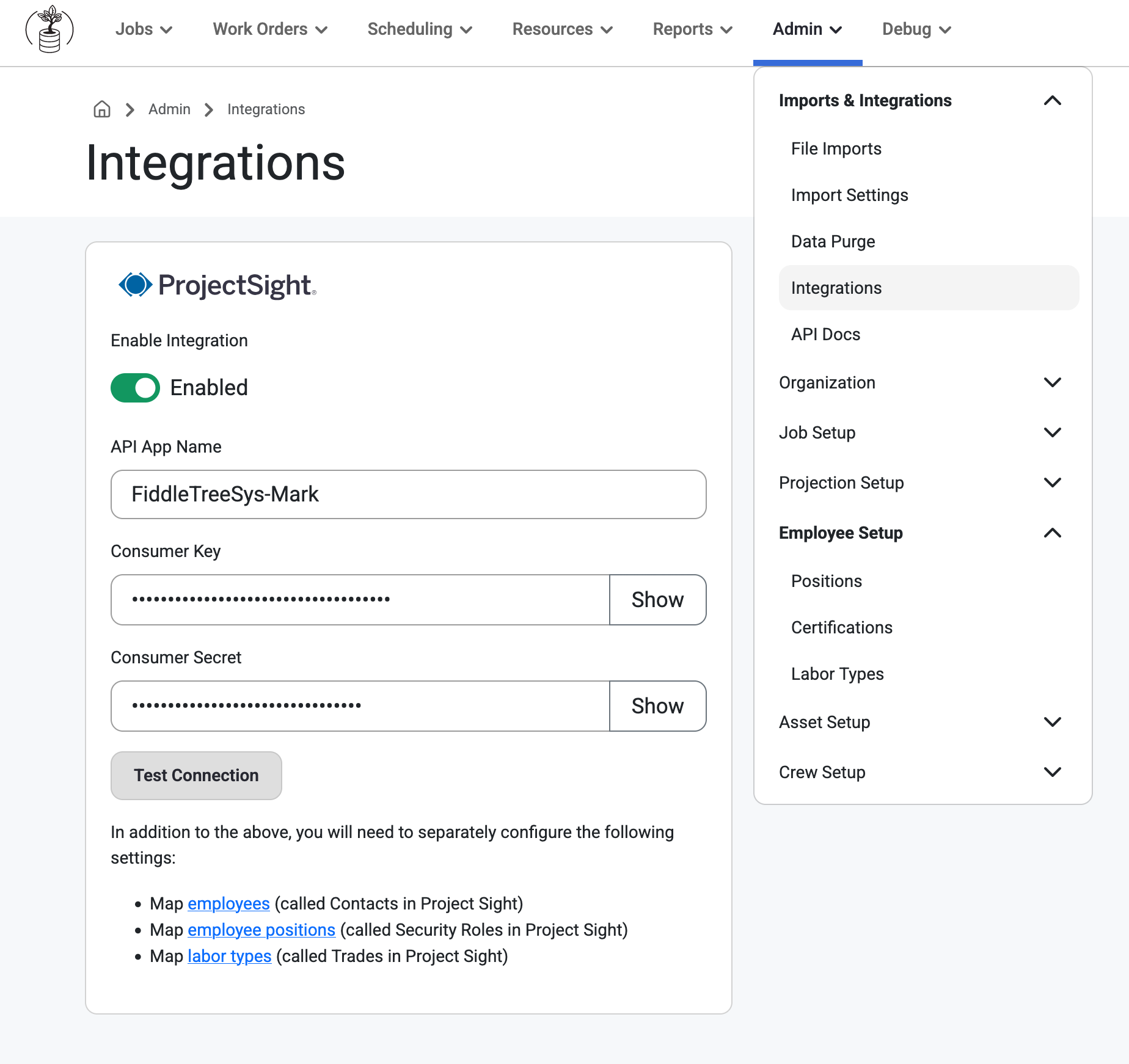Select File Imports from Admin menu
The height and width of the screenshot is (1064, 1129).
929,148
